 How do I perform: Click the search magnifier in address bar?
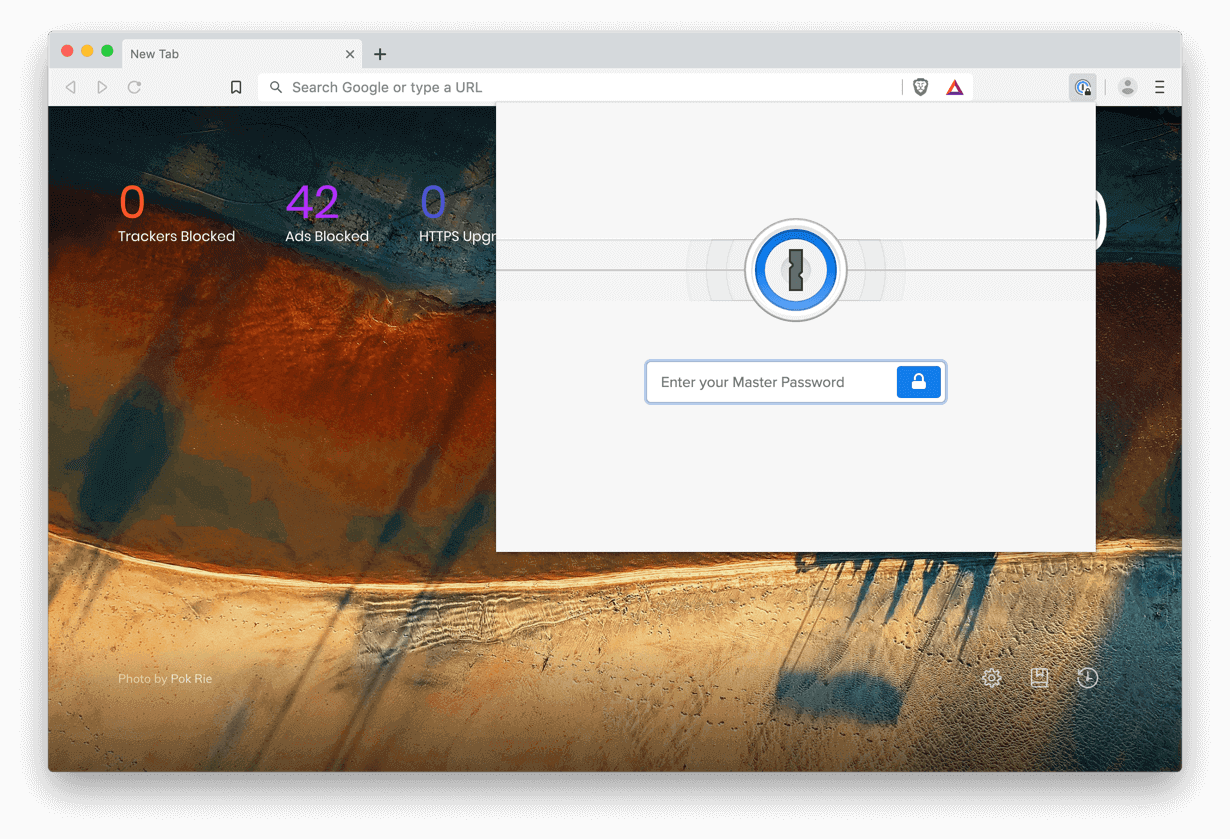click(275, 87)
